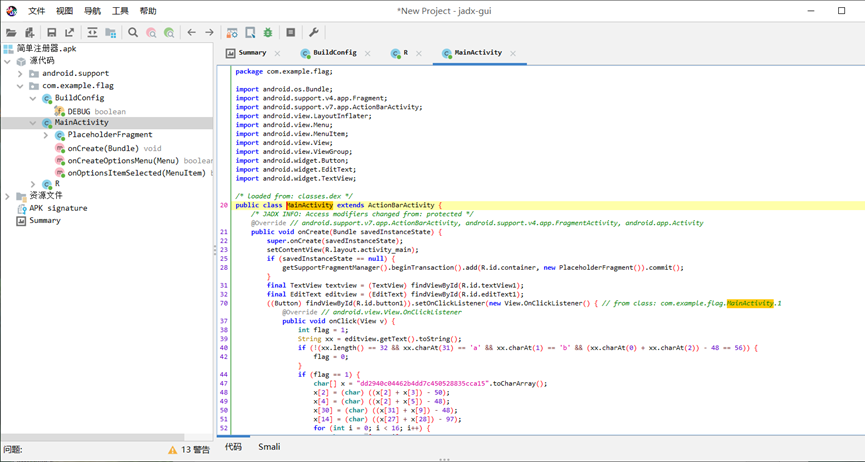Select onCreateOptionsMenu(Menu) in the tree

123,160
